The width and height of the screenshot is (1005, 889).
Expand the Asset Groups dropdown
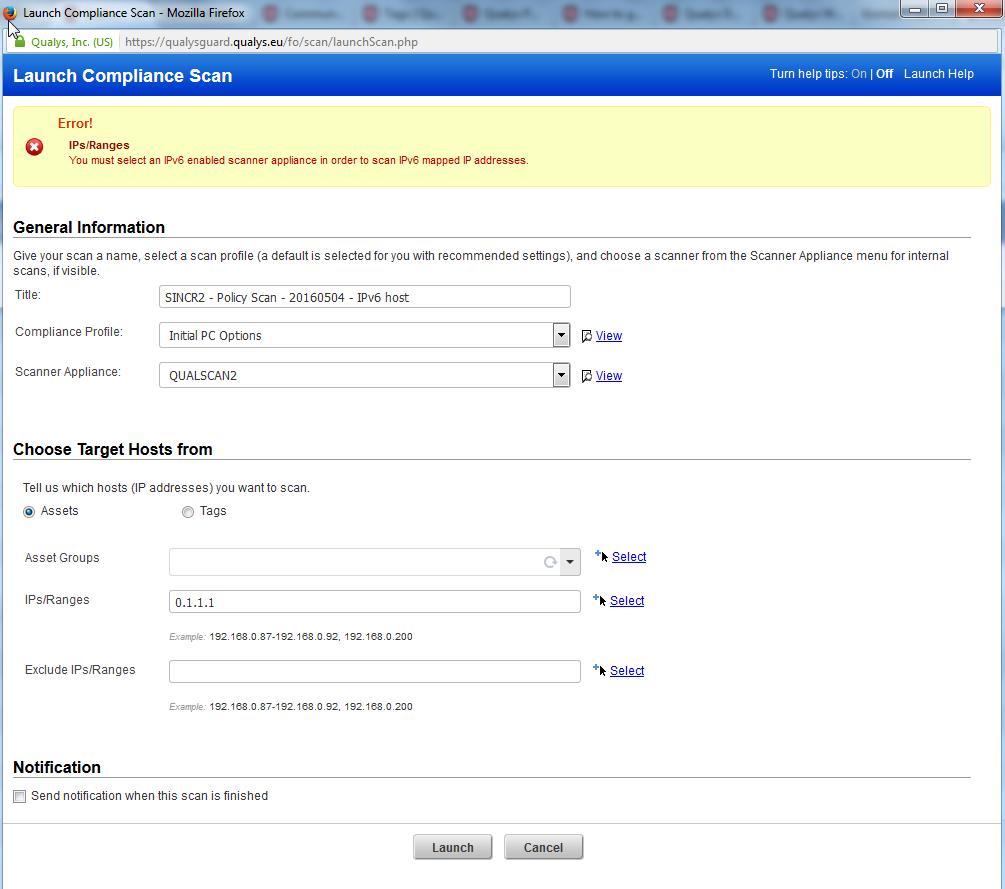[570, 562]
